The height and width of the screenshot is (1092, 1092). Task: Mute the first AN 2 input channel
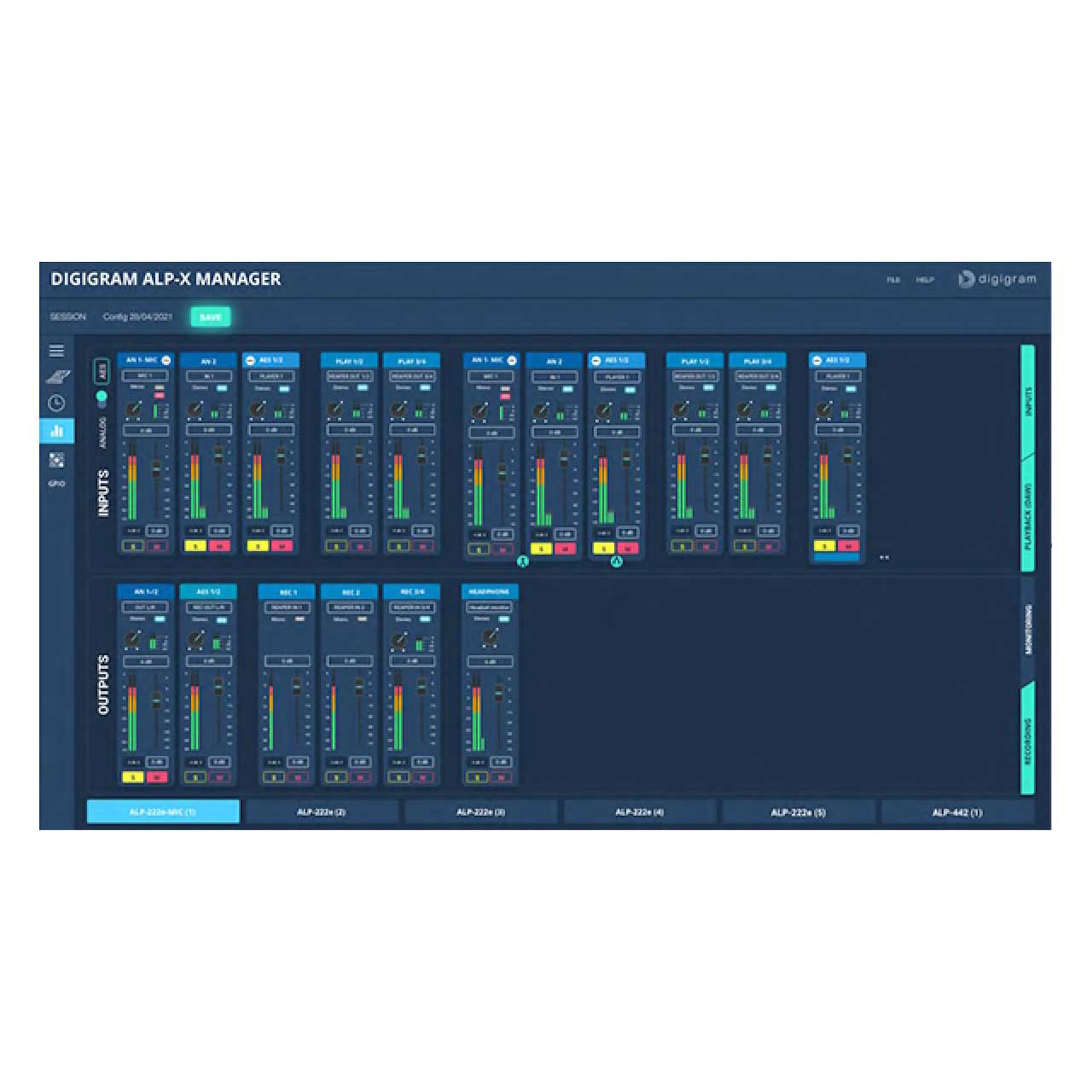(219, 546)
